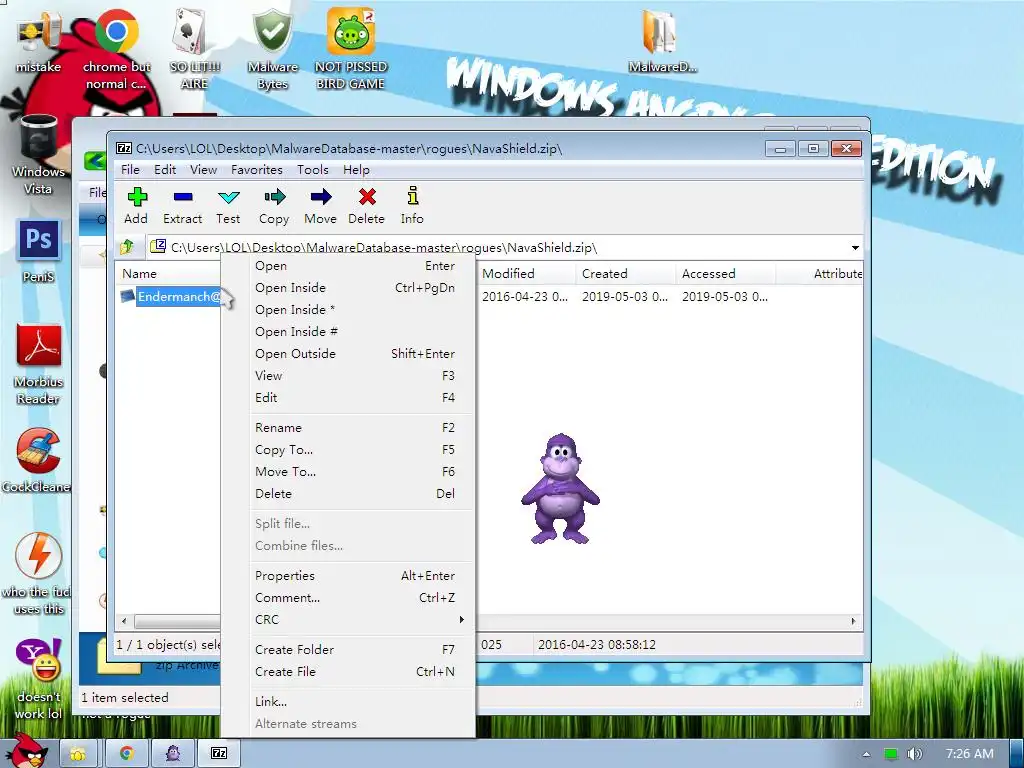This screenshot has width=1024, height=768.
Task: Open the orange lightning bolt desktop icon
Action: (38, 555)
